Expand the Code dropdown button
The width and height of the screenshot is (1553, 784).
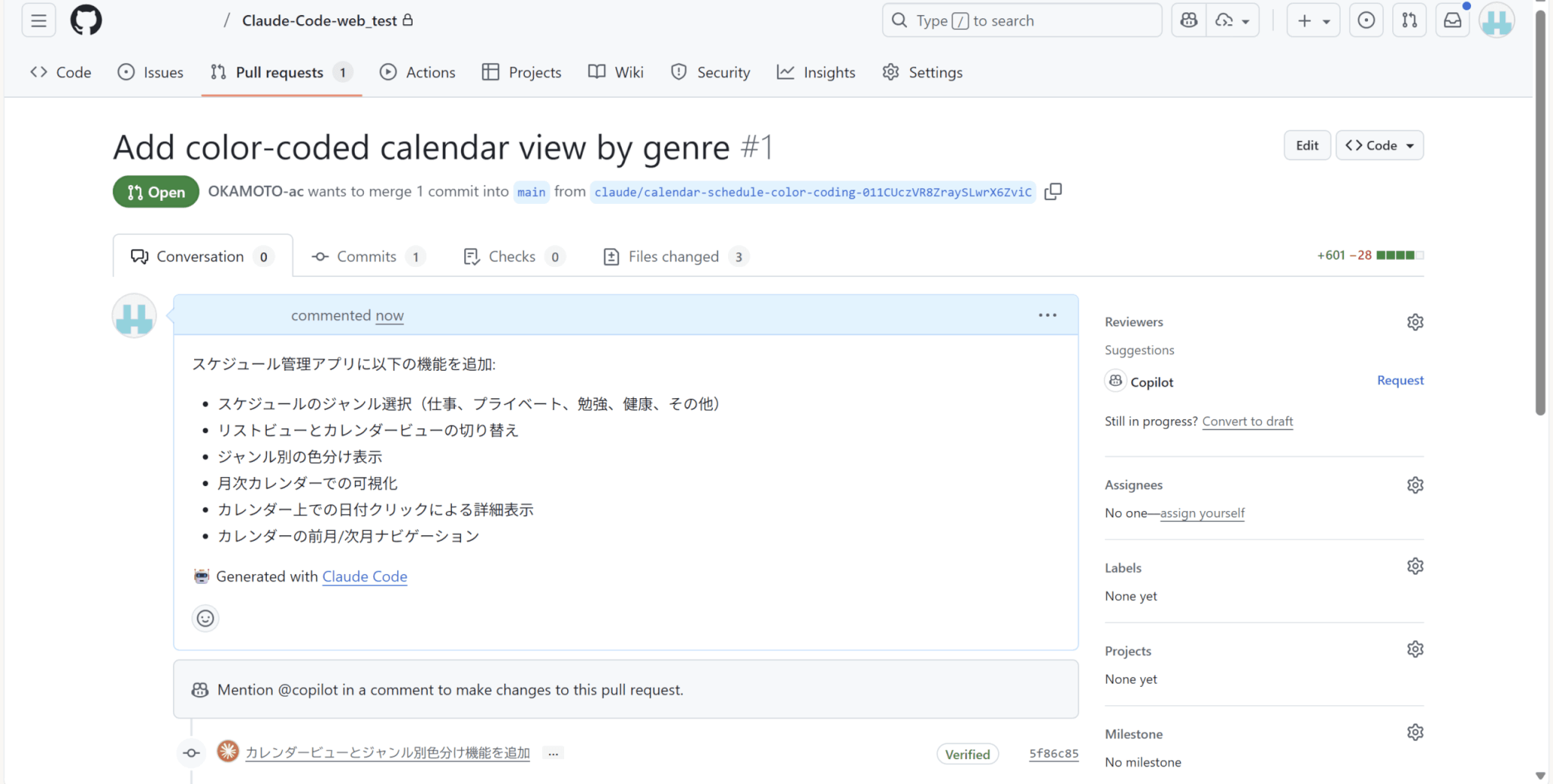tap(1379, 146)
